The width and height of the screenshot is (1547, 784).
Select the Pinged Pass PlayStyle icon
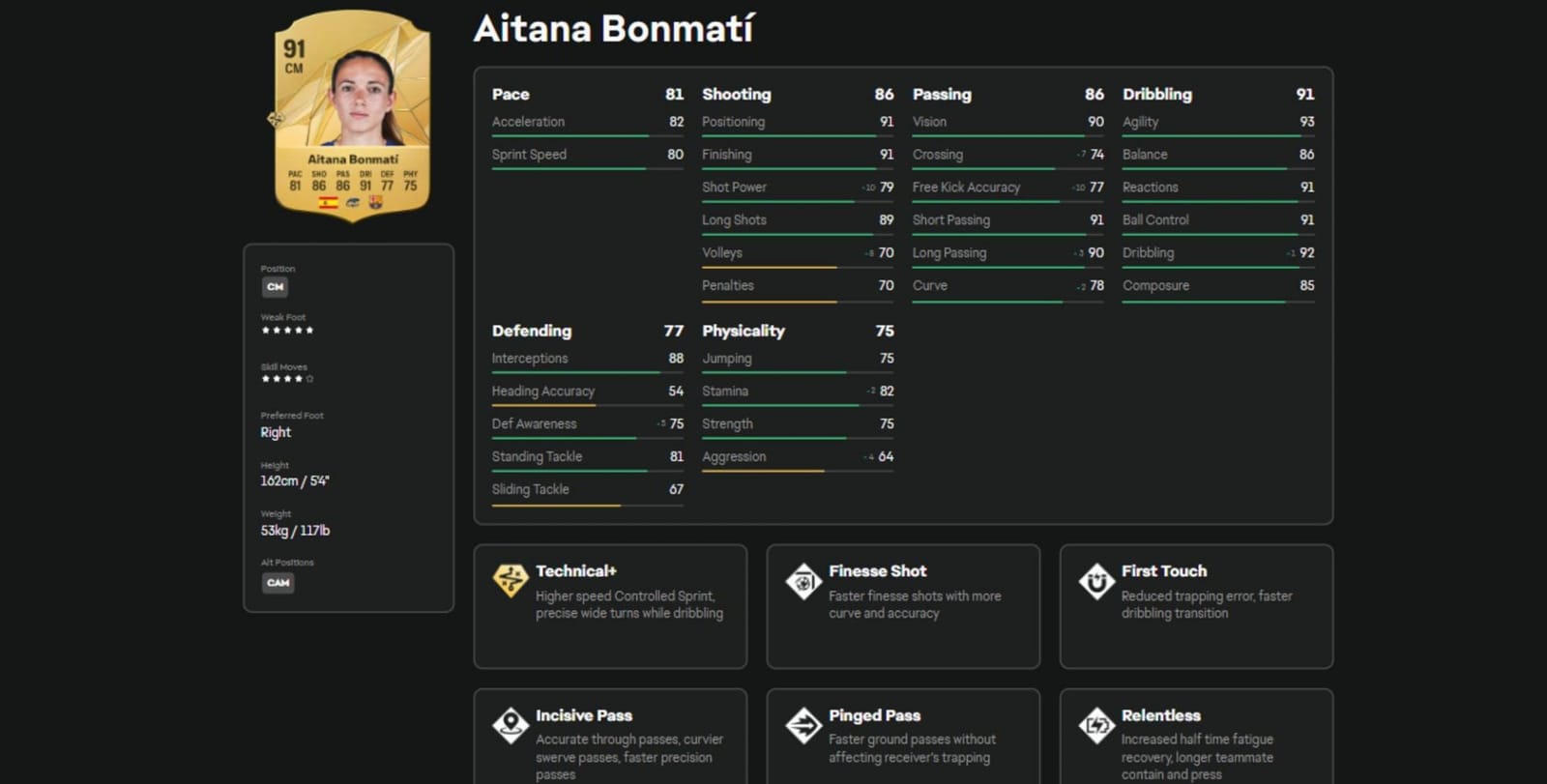pos(803,727)
